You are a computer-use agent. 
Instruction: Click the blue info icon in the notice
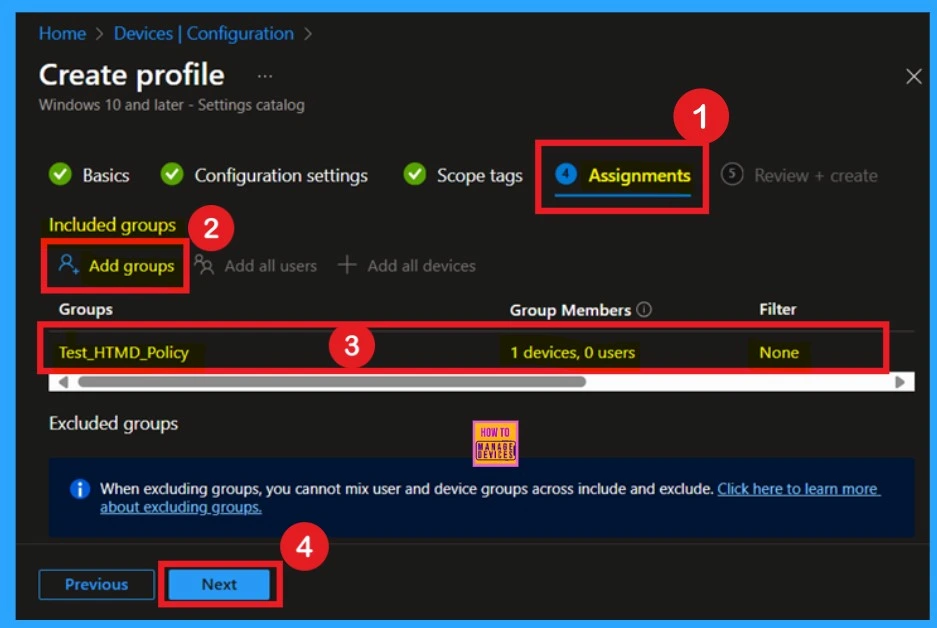80,489
